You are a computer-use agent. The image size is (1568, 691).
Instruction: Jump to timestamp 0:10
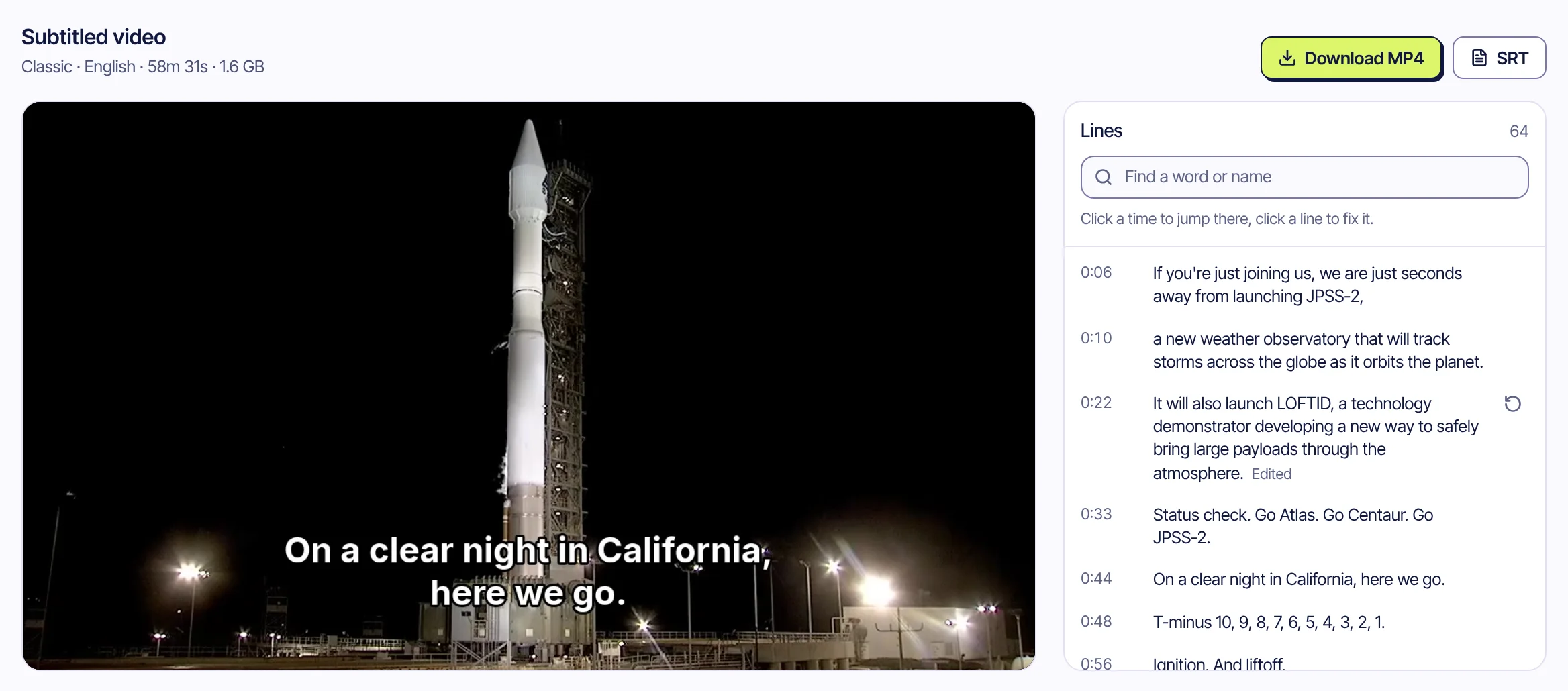1096,338
